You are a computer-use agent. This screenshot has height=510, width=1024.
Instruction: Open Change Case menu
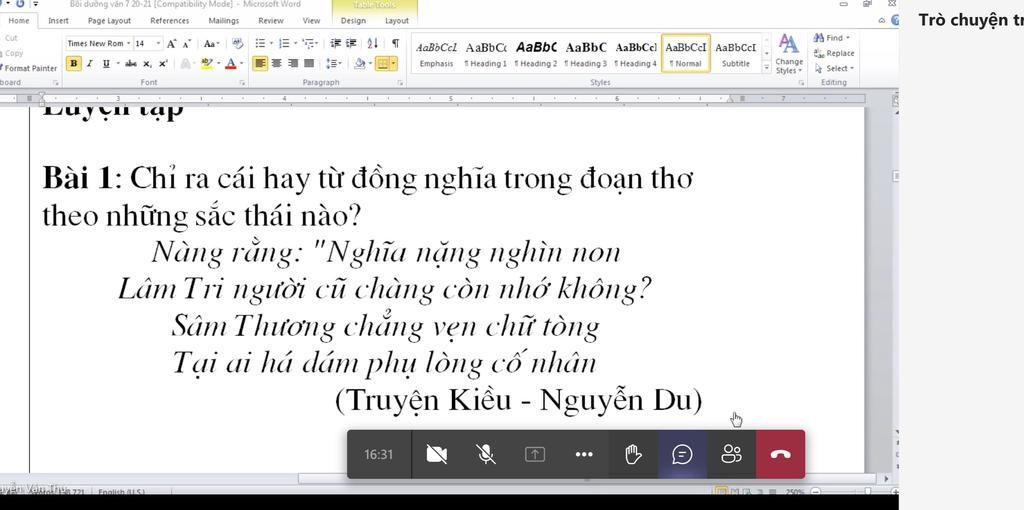tap(211, 44)
